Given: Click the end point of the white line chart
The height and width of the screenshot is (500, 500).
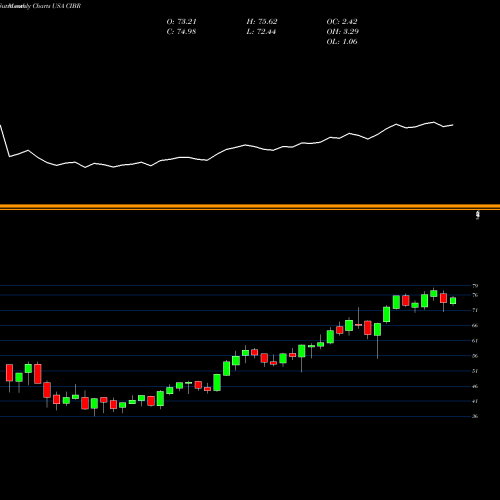Looking at the screenshot, I should point(453,125).
